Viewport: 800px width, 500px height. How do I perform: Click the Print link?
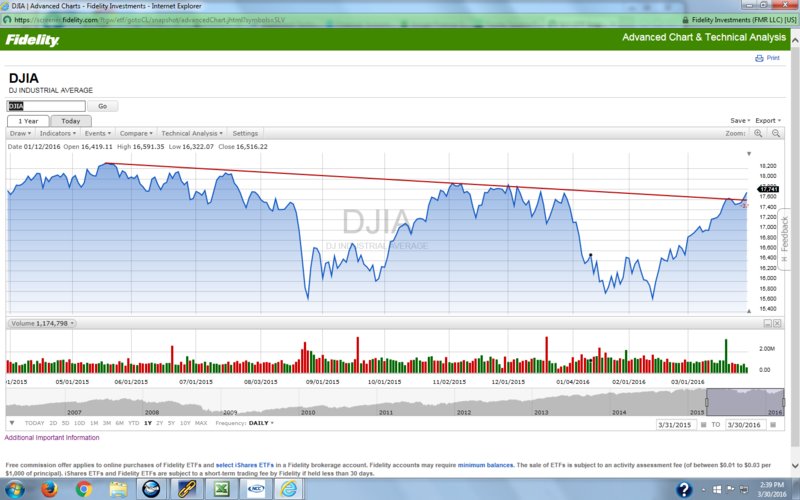[773, 58]
